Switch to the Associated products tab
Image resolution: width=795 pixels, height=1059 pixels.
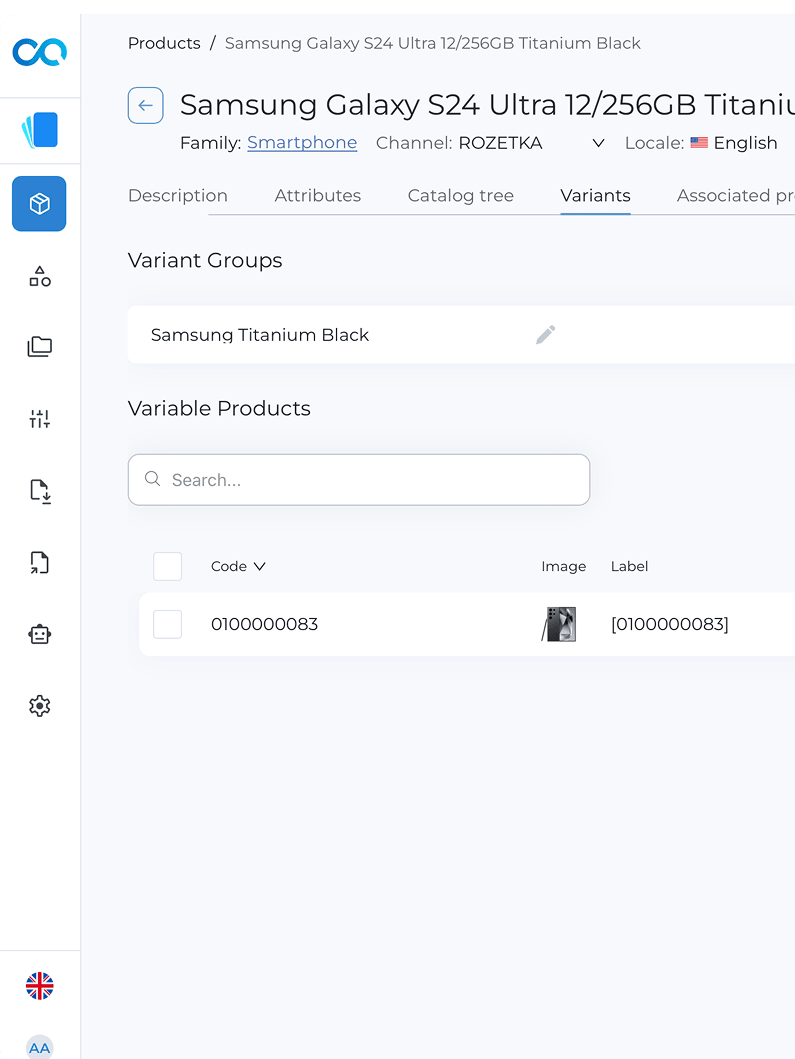point(736,195)
